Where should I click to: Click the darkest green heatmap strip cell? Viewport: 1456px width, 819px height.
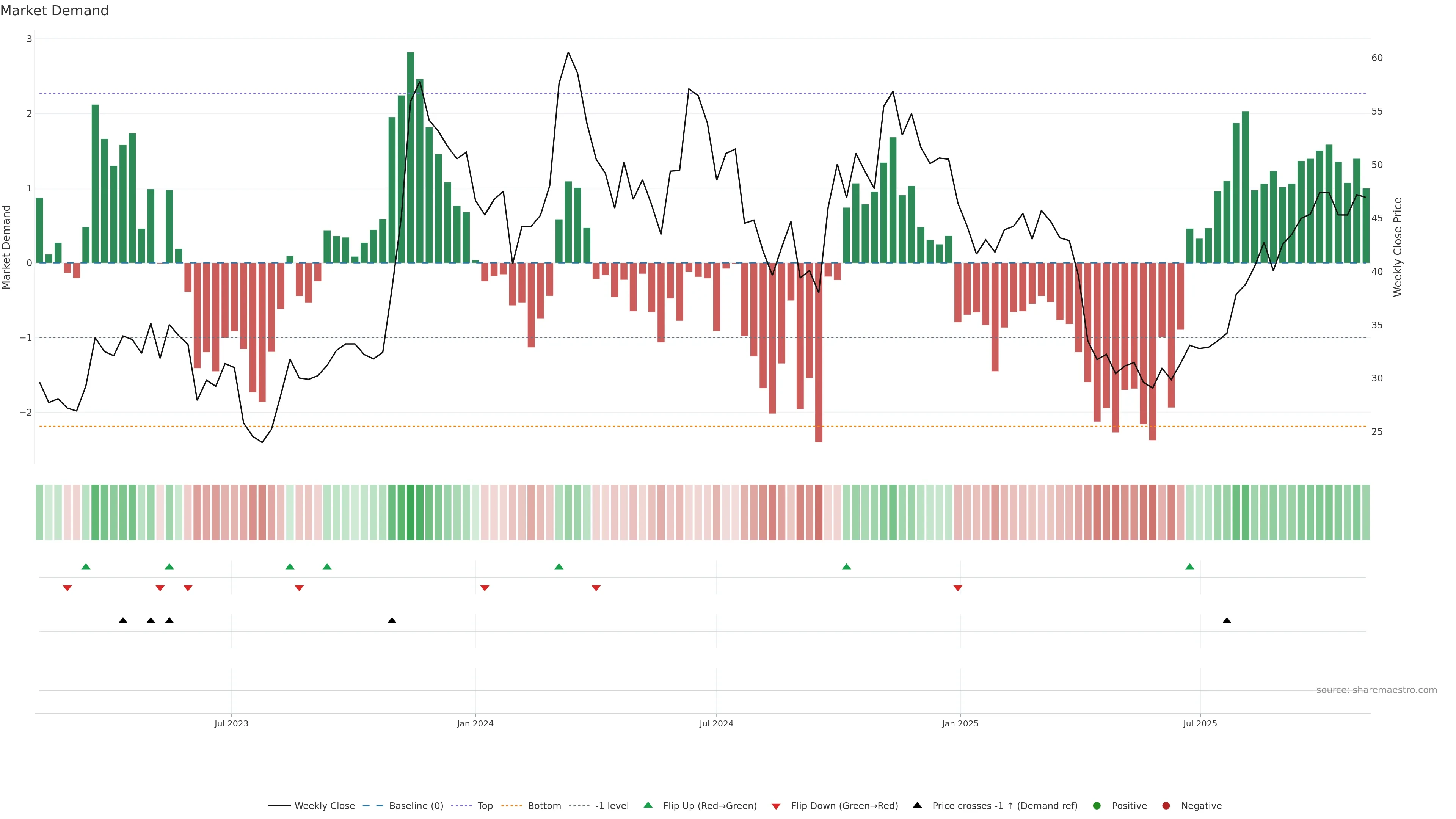[x=410, y=512]
